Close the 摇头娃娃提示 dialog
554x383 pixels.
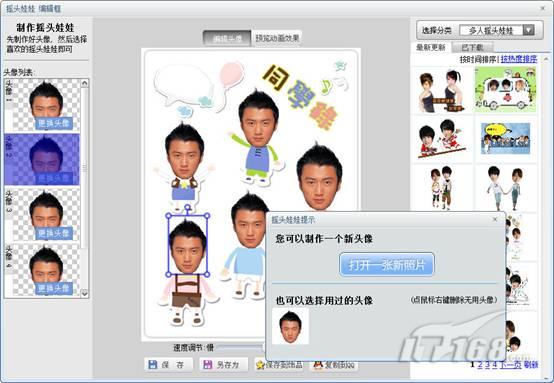495,219
